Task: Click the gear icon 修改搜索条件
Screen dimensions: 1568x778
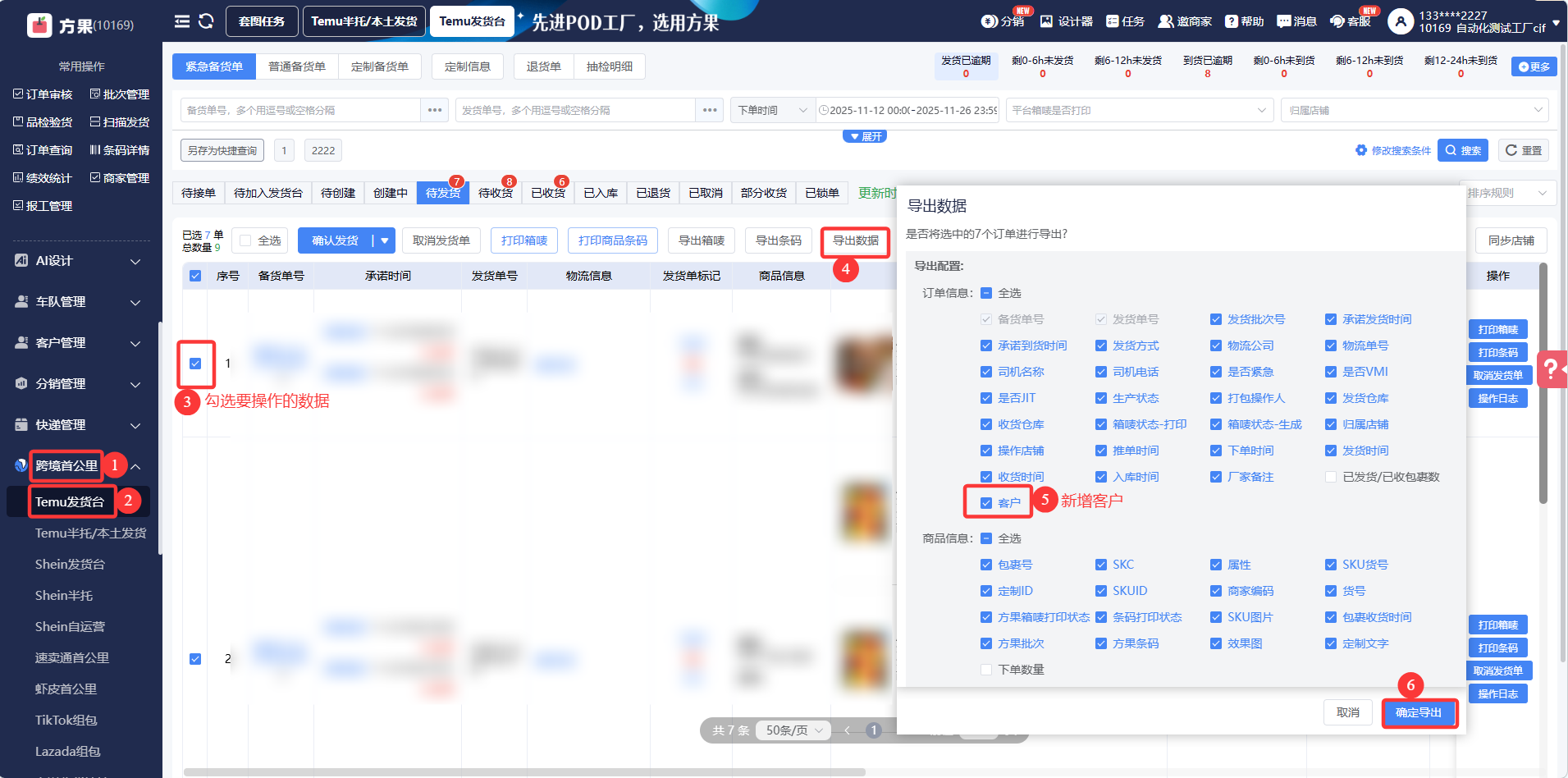Action: (1361, 150)
